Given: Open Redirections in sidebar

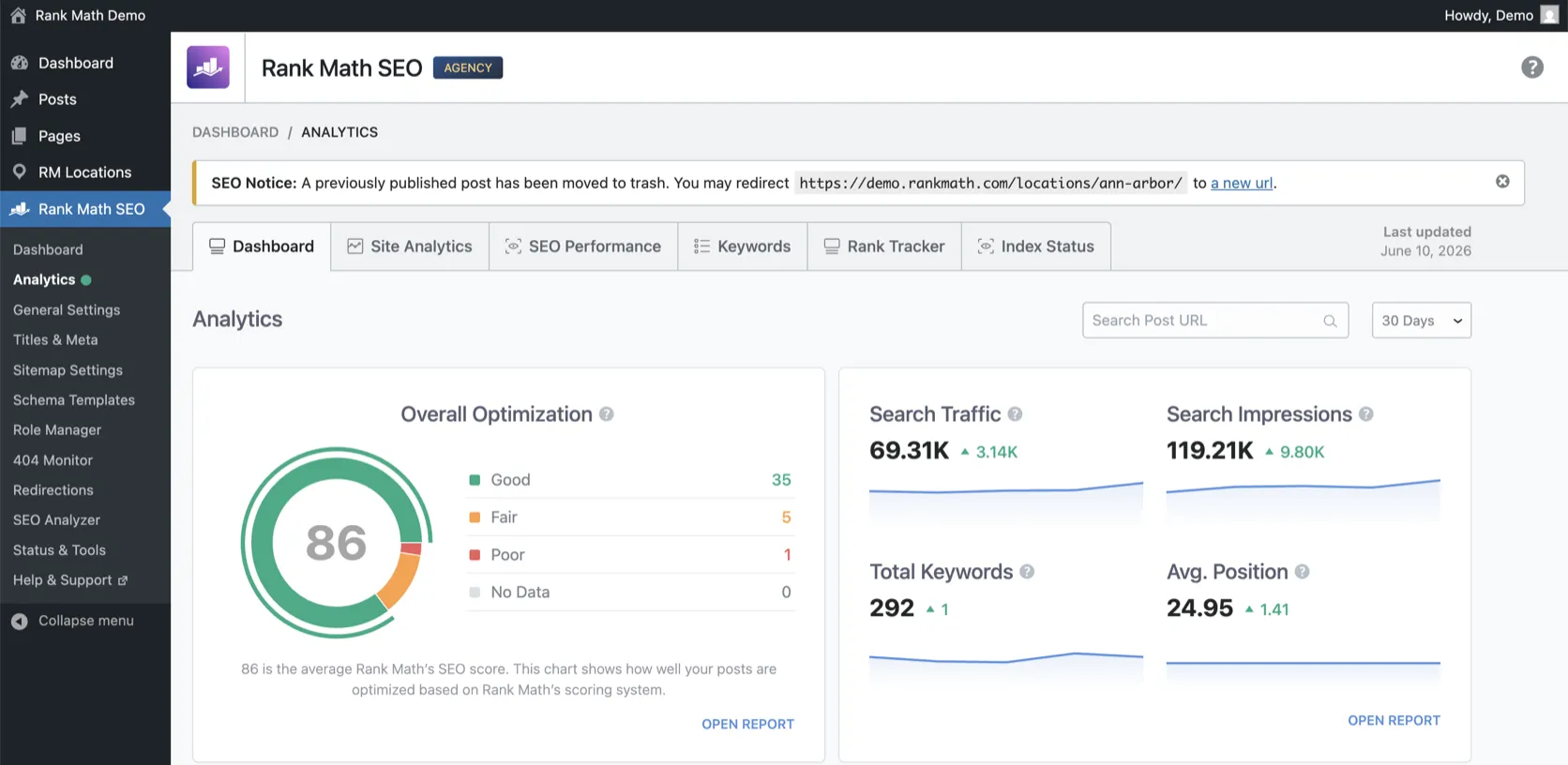Looking at the screenshot, I should pyautogui.click(x=53, y=490).
